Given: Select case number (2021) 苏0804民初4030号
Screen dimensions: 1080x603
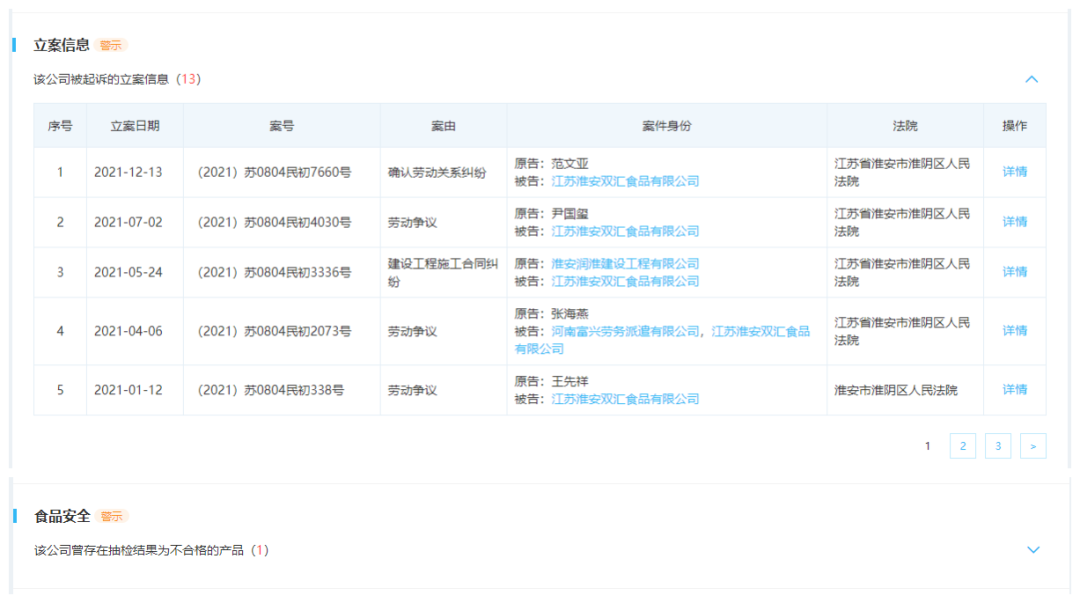Looking at the screenshot, I should point(274,223).
